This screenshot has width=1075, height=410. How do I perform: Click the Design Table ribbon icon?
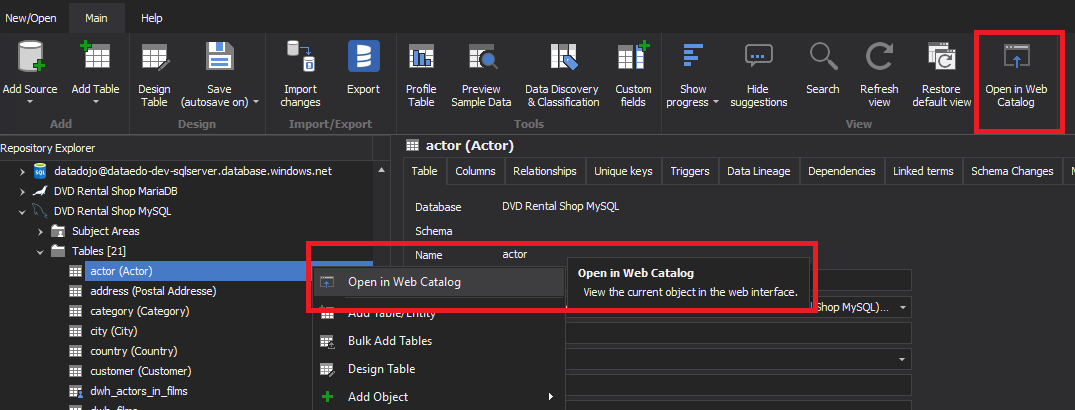click(154, 58)
